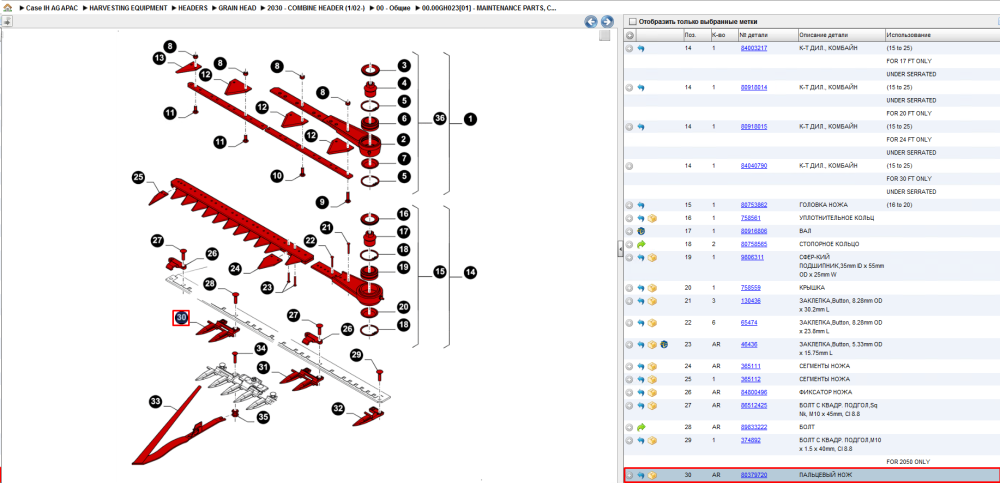Add part 84040790 using its plus icon

coord(629,166)
